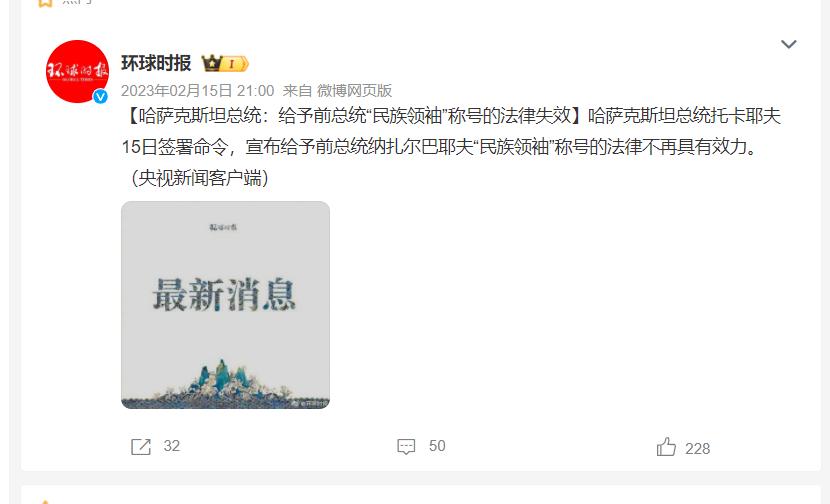Click the repost share icon
This screenshot has width=830, height=504.
pos(141,447)
